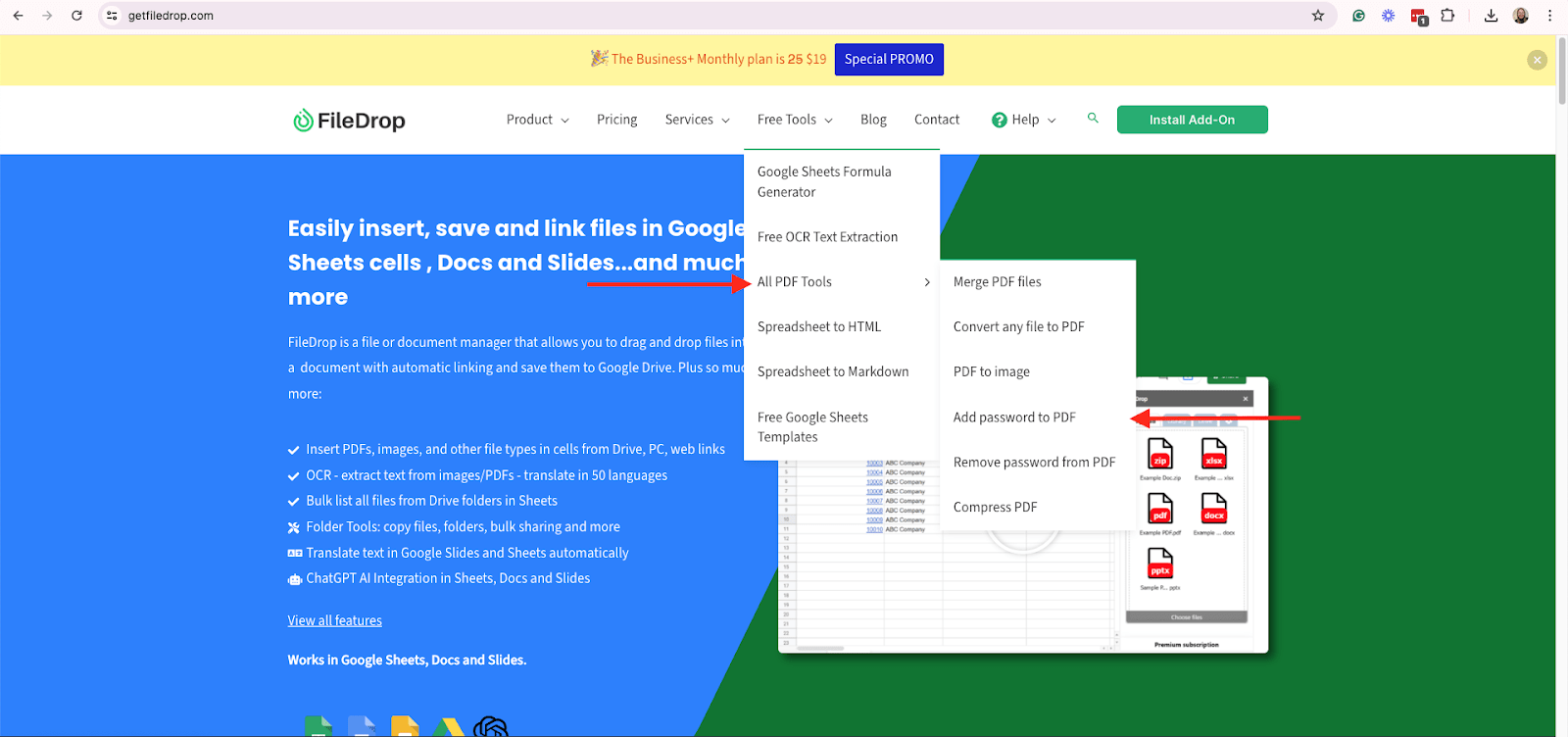
Task: Open the Contact page
Action: click(937, 120)
